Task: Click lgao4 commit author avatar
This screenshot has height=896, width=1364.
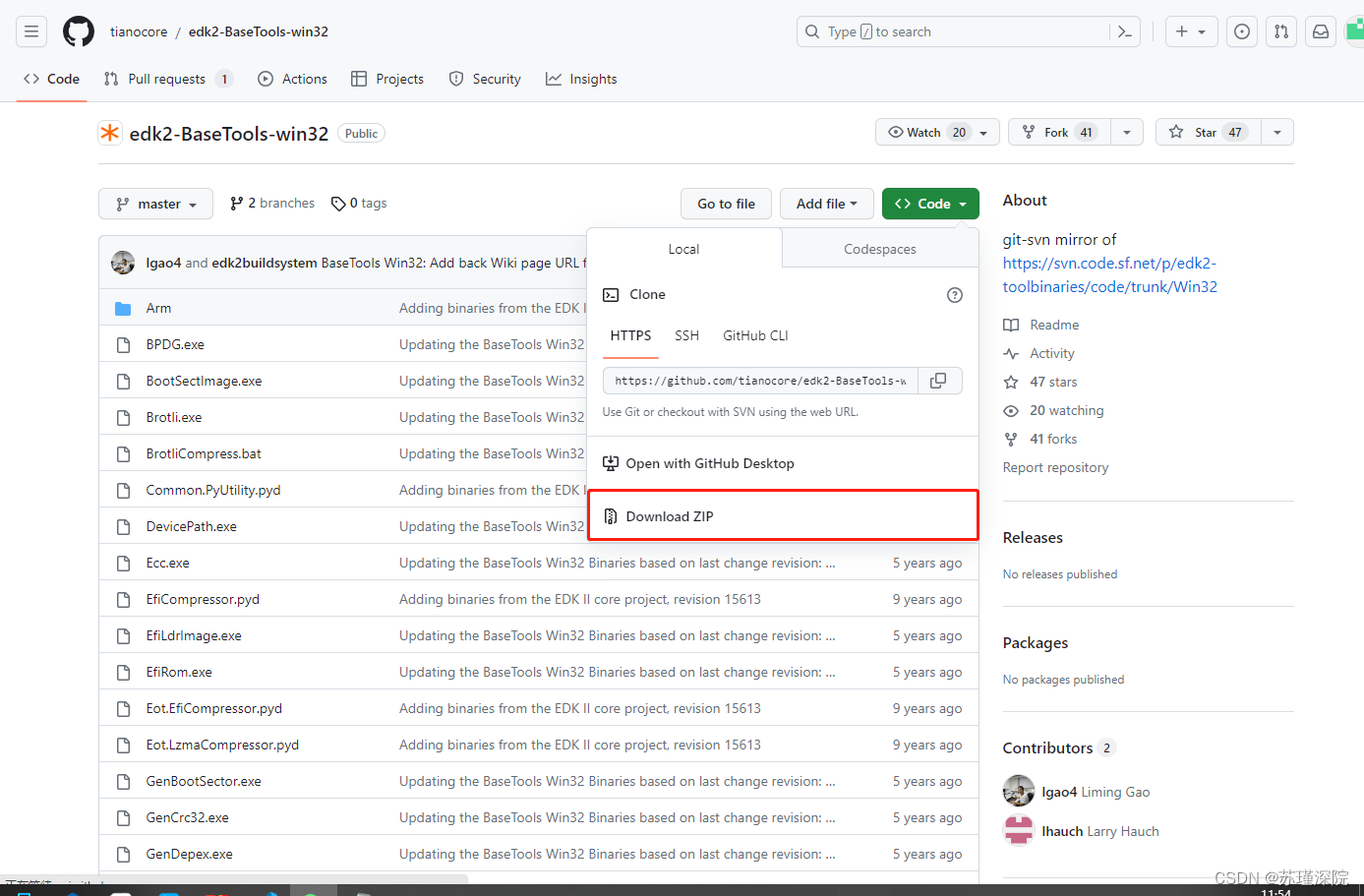Action: coord(123,263)
